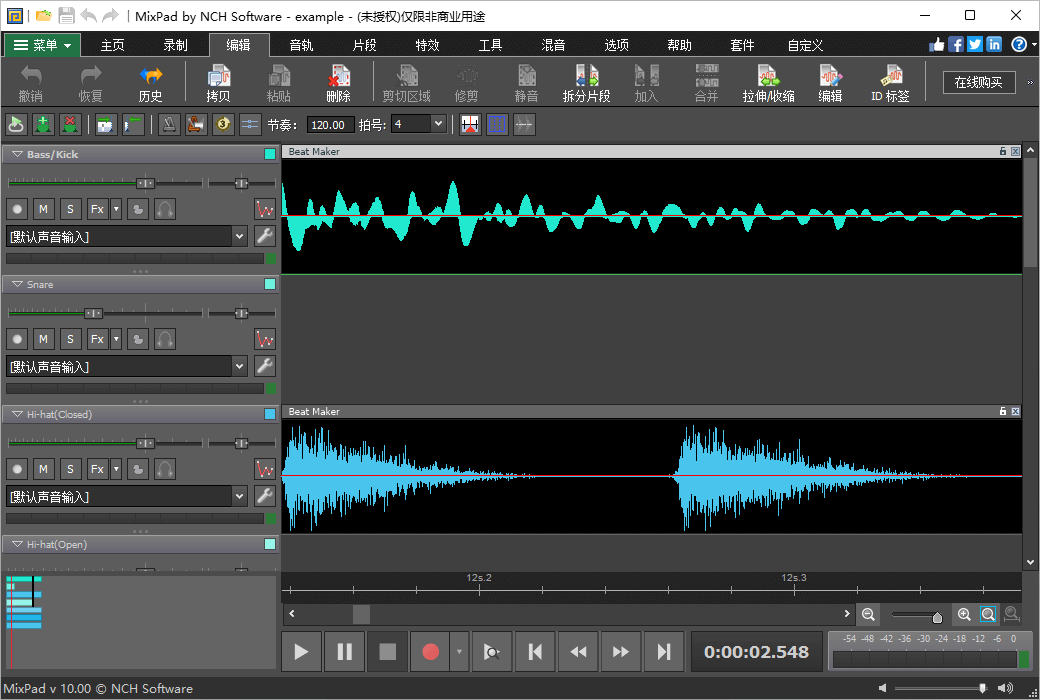
Task: Click the metronome icon
Action: [169, 124]
